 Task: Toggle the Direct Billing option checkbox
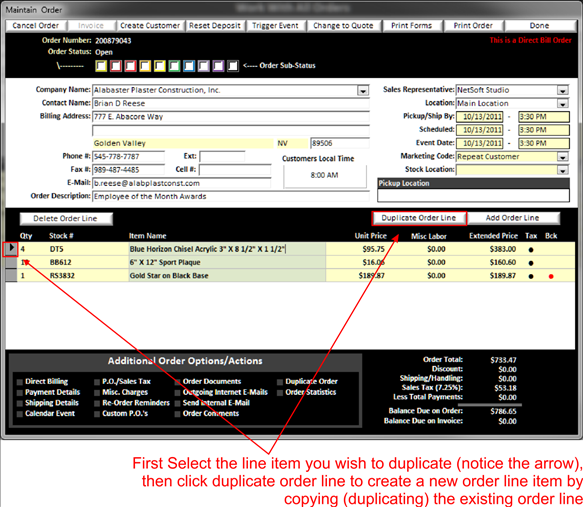(x=20, y=382)
